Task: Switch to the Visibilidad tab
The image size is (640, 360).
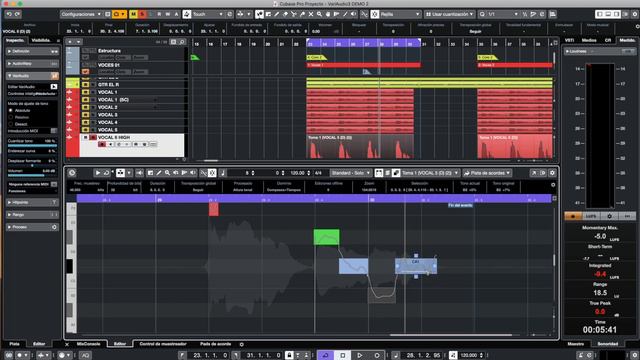Action: pyautogui.click(x=41, y=40)
